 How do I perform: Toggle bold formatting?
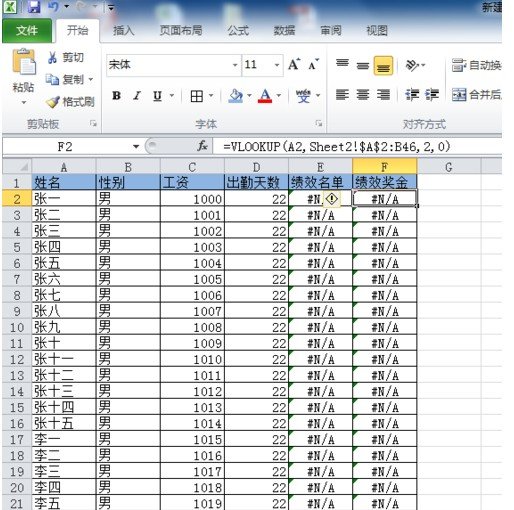[116, 96]
